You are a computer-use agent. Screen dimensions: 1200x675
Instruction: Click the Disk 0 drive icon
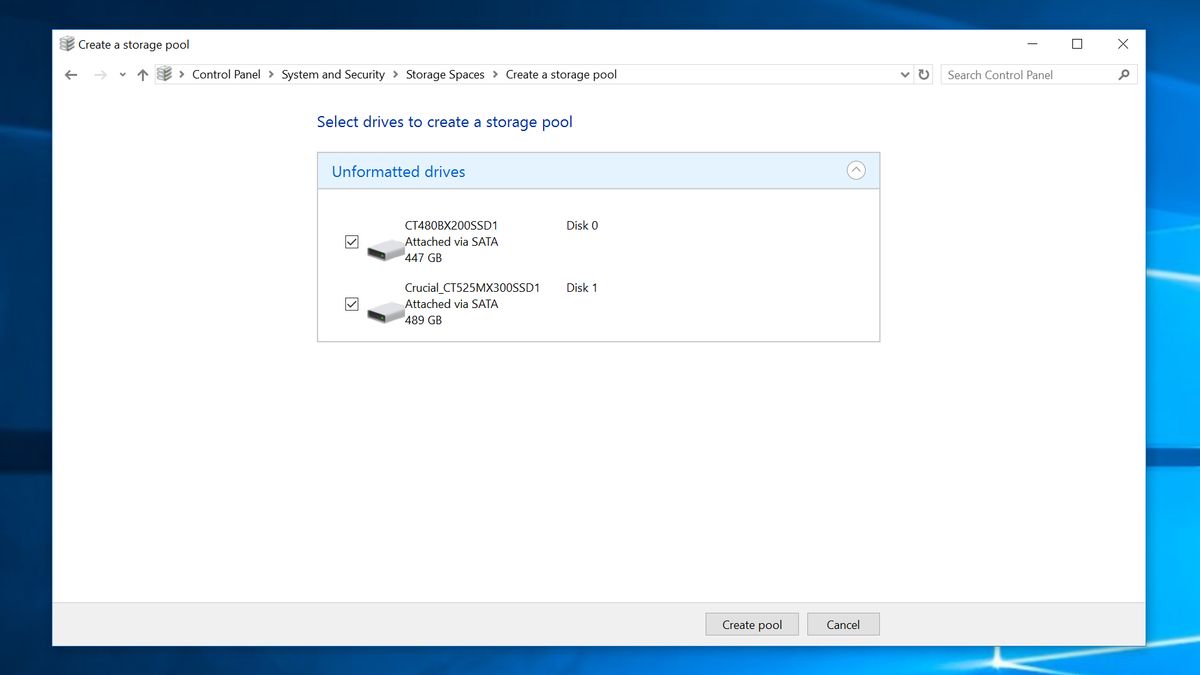(x=385, y=249)
